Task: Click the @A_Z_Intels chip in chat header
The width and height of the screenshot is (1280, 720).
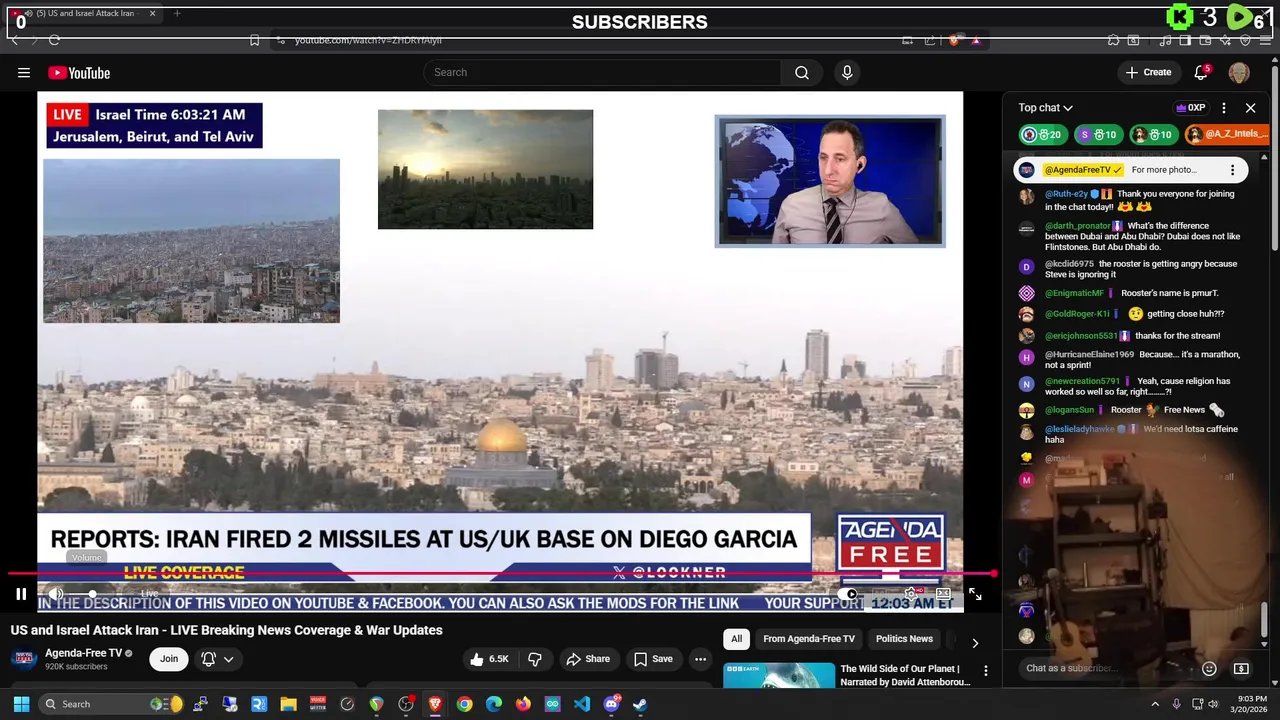Action: [1228, 134]
